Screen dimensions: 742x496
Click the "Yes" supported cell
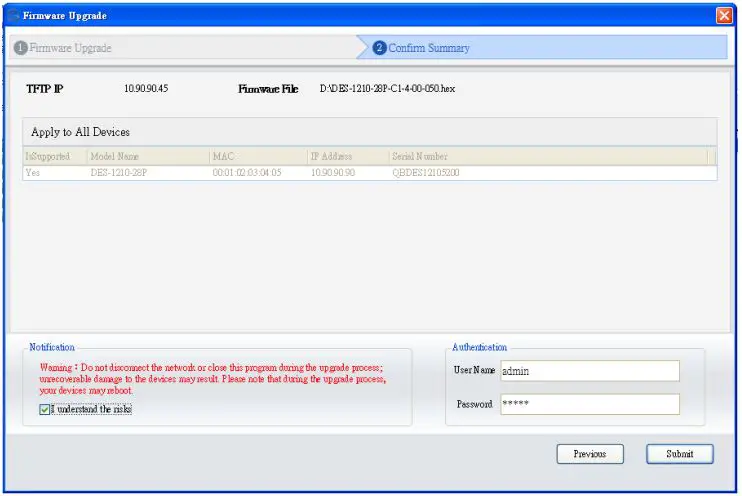point(33,173)
